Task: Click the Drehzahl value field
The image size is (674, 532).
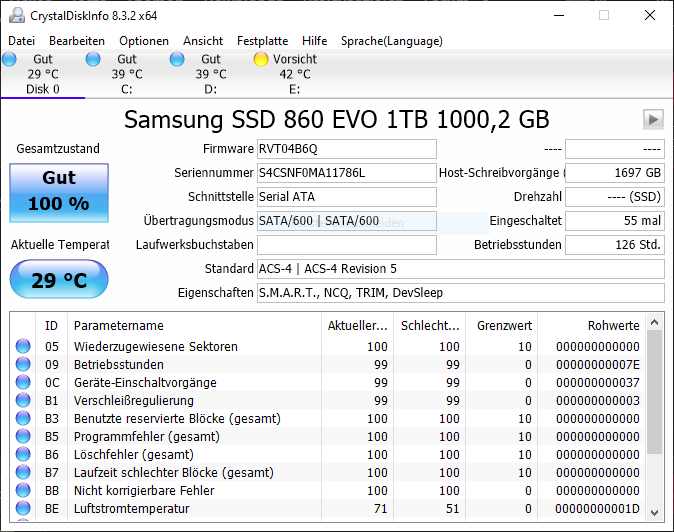Action: click(x=615, y=197)
